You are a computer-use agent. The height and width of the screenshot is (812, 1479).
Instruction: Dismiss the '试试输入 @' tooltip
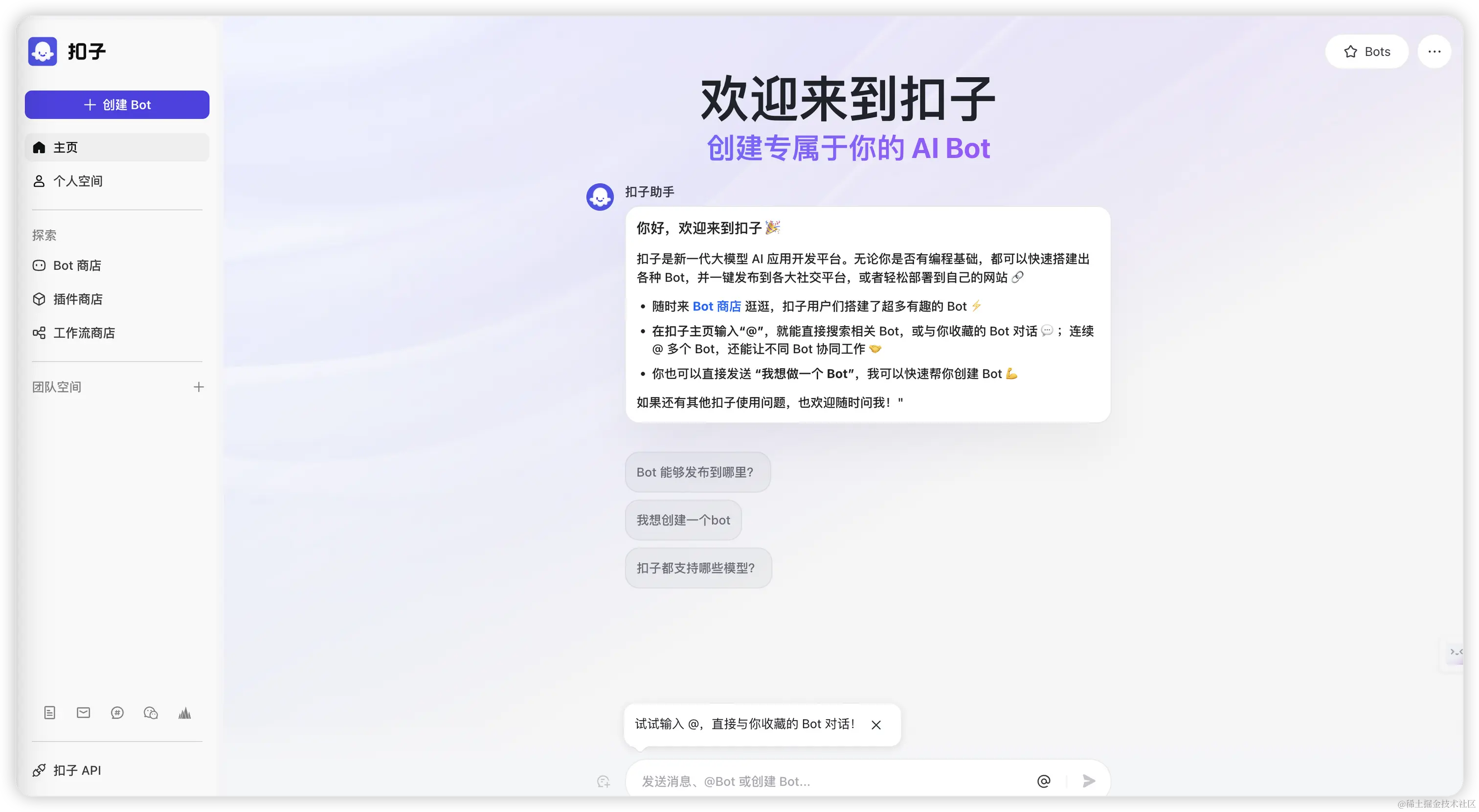point(876,725)
